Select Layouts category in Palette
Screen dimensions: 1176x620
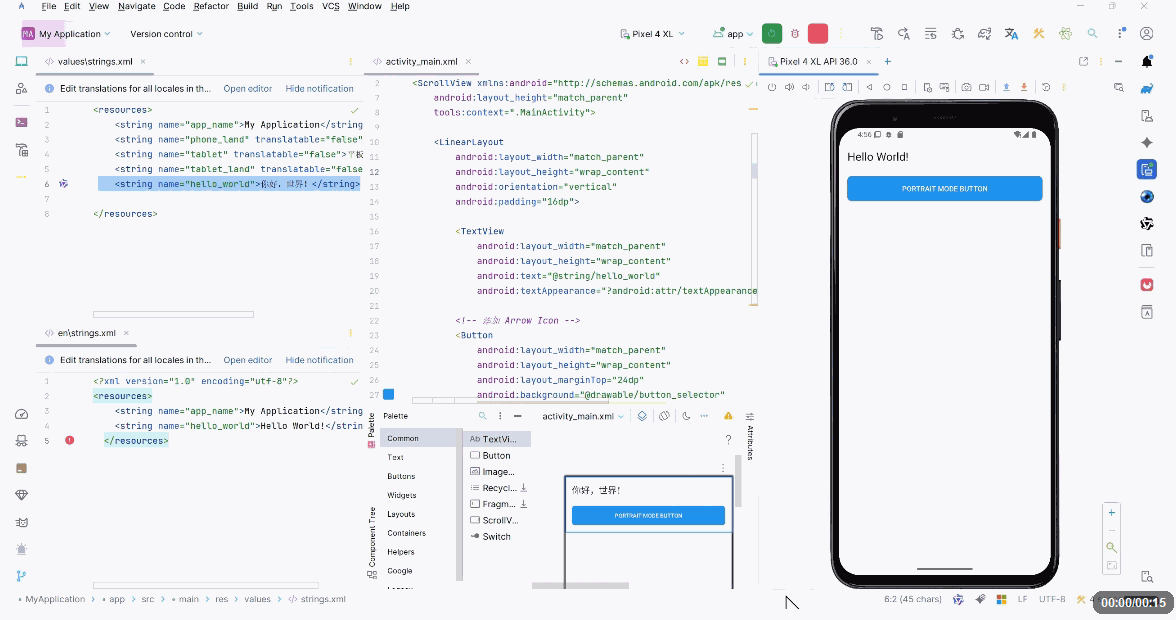pos(400,514)
